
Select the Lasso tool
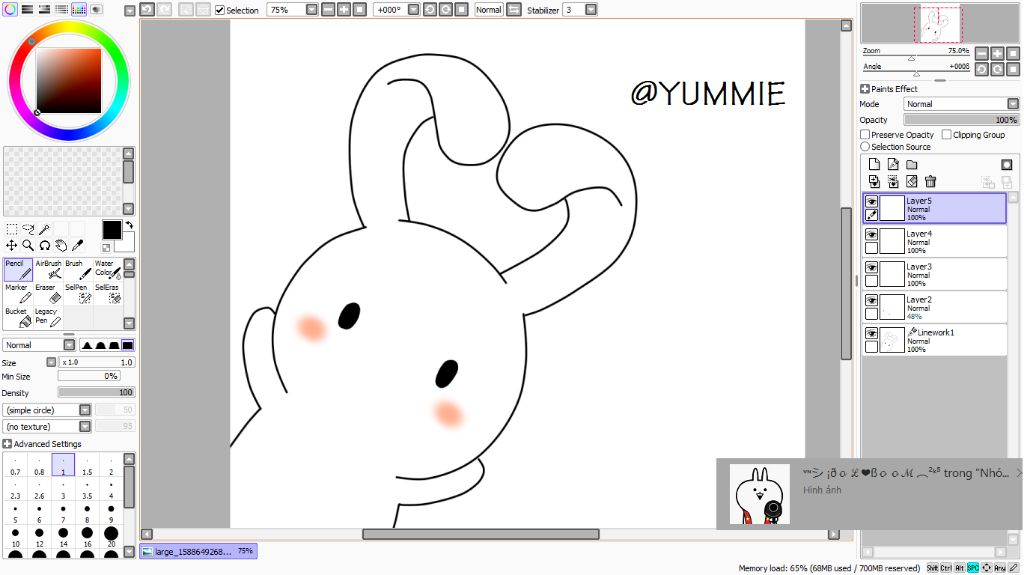[28, 229]
